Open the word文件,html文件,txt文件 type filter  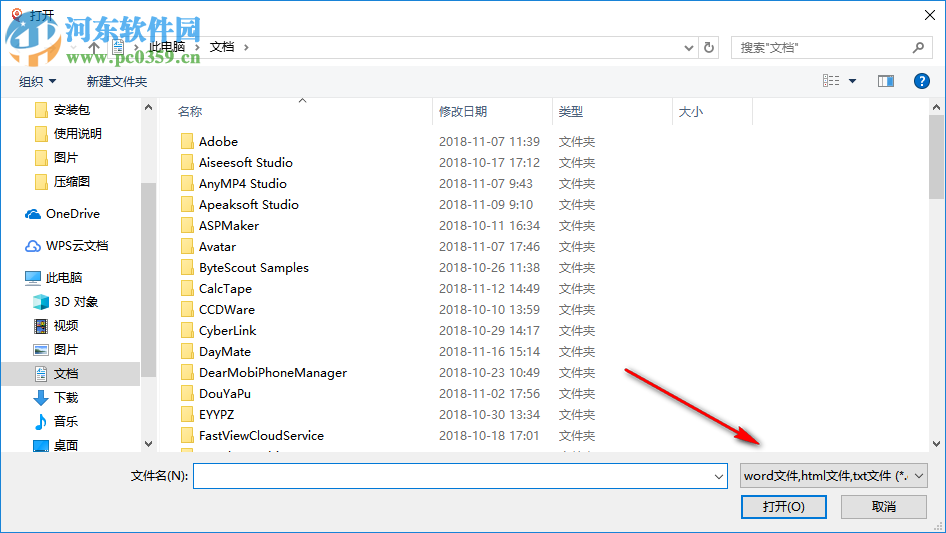(x=833, y=476)
